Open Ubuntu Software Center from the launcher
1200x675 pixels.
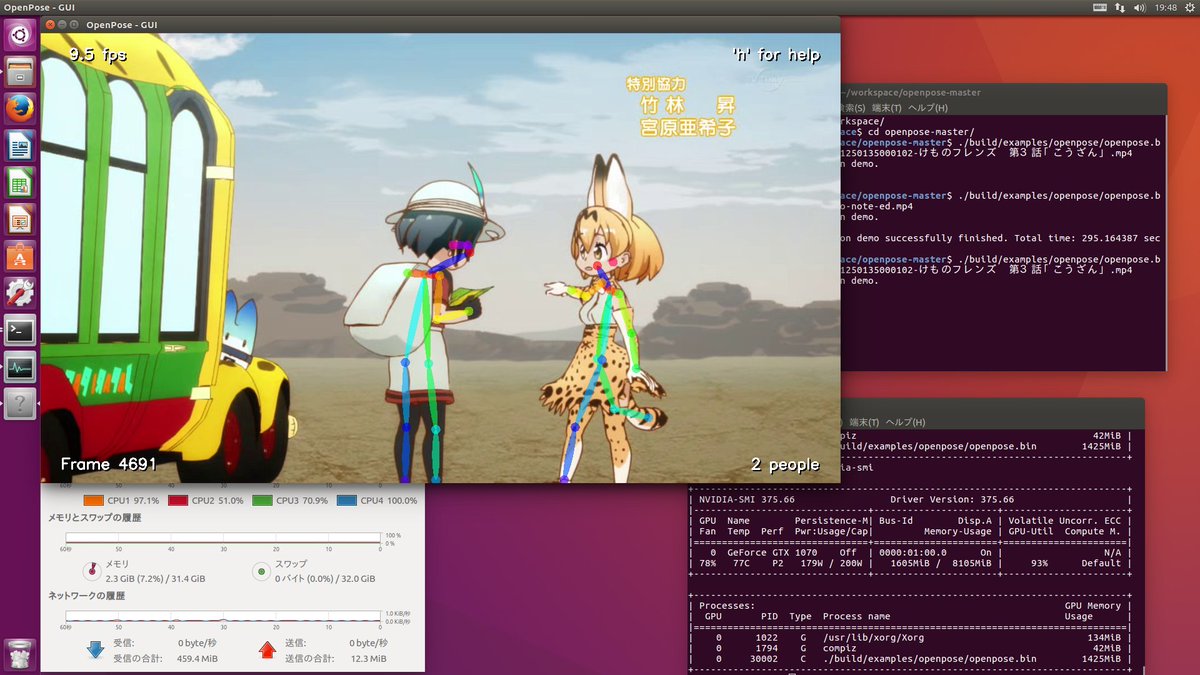(x=20, y=257)
